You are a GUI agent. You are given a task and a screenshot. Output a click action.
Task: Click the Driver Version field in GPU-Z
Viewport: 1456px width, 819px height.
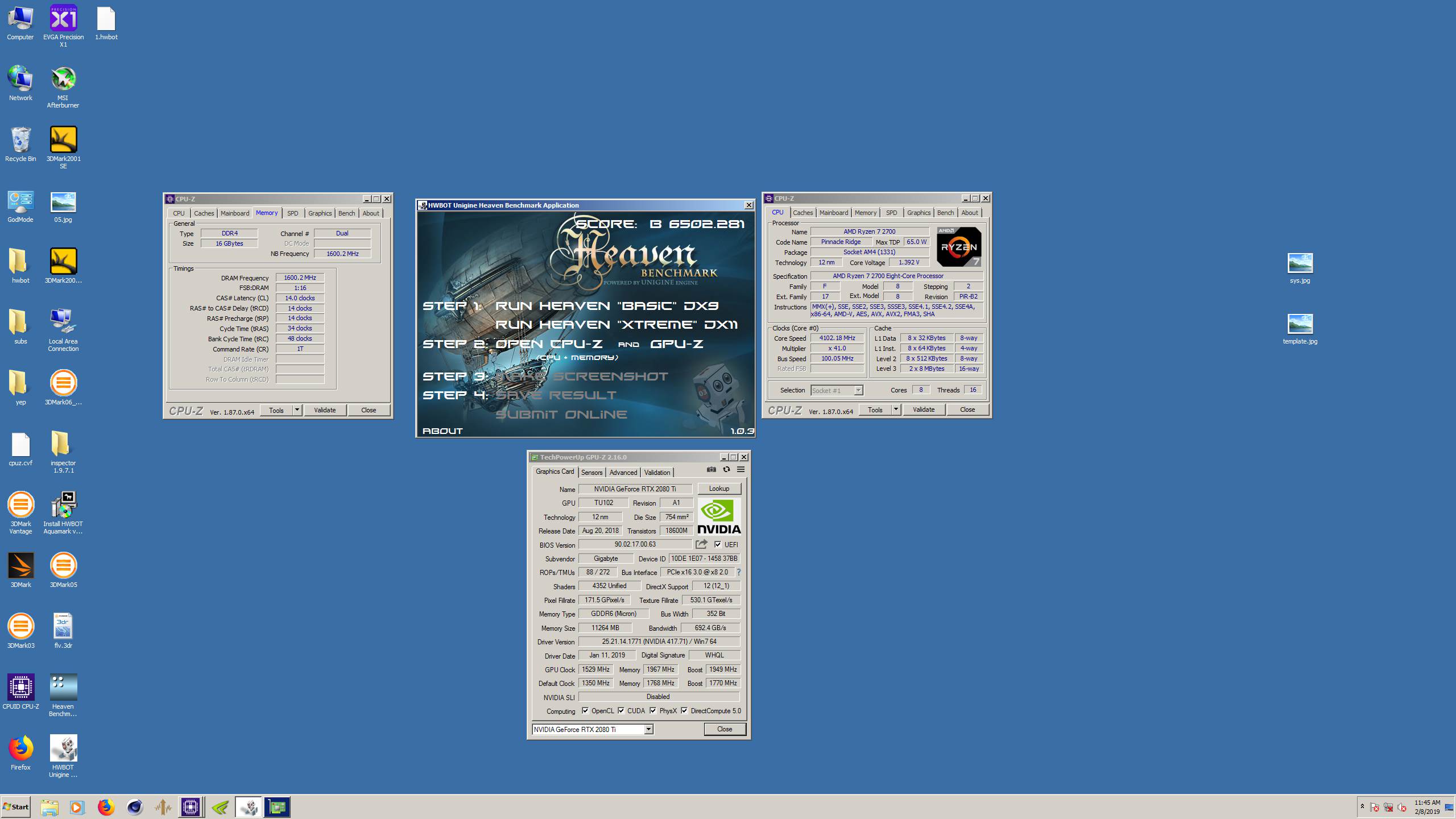coord(659,642)
